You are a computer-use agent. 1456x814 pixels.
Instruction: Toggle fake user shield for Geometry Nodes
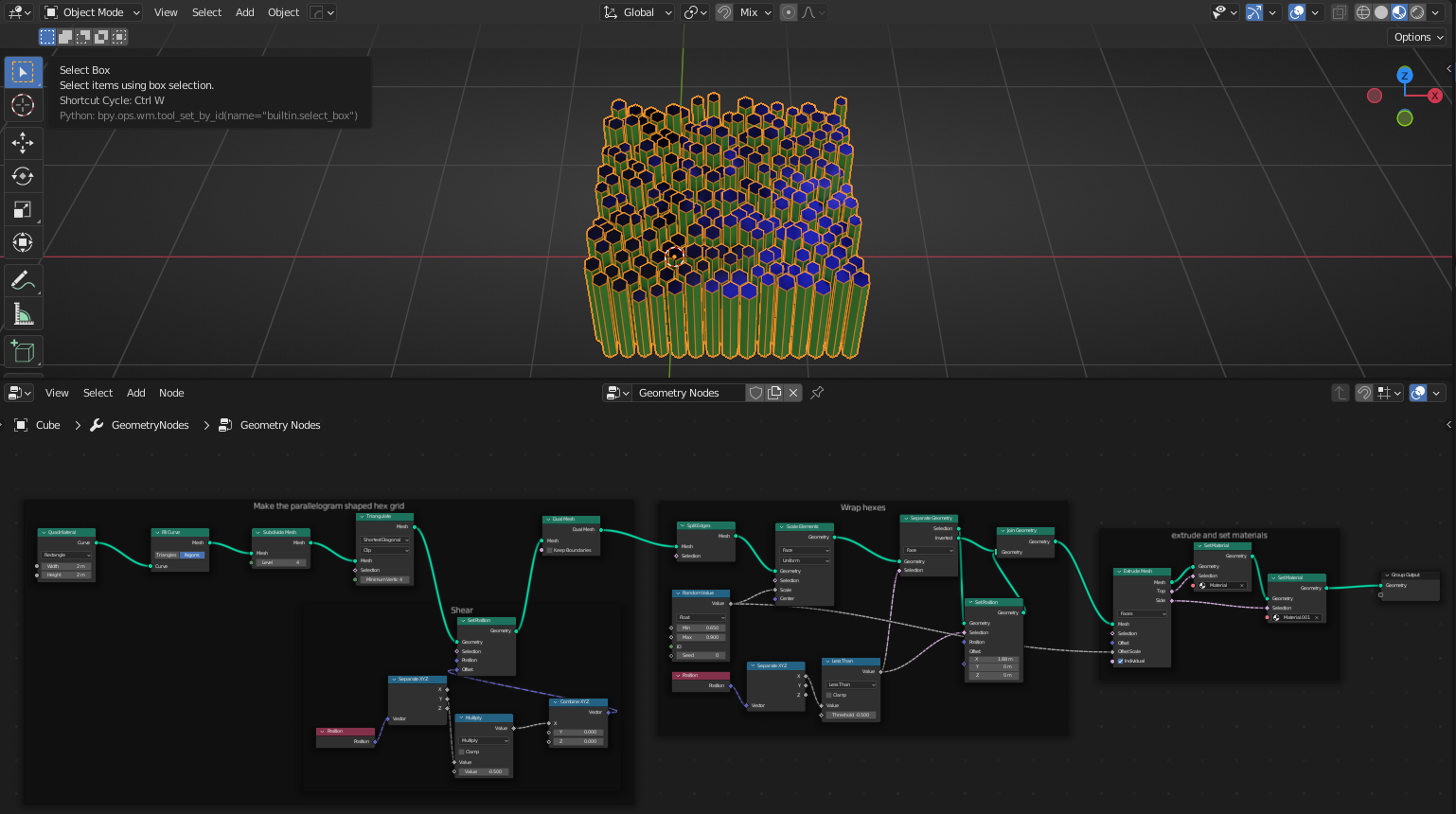[x=755, y=393]
